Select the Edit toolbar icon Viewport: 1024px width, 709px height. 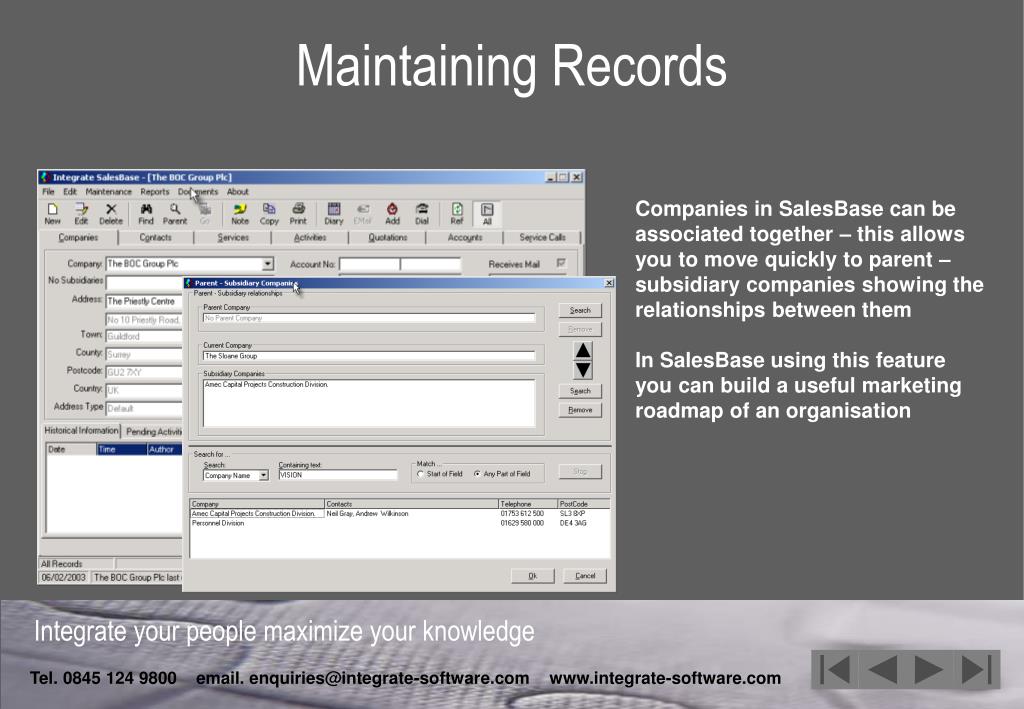click(x=81, y=213)
